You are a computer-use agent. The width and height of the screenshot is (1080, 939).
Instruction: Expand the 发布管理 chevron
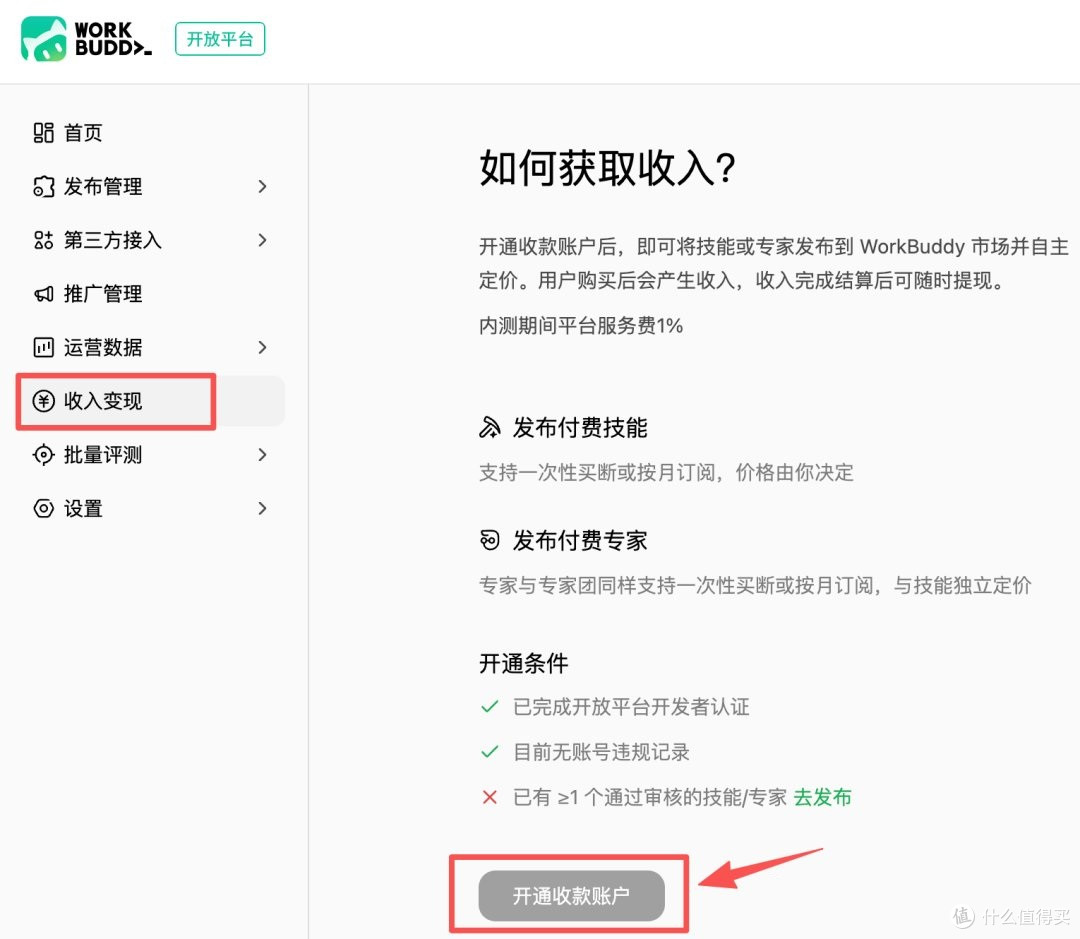tap(262, 186)
